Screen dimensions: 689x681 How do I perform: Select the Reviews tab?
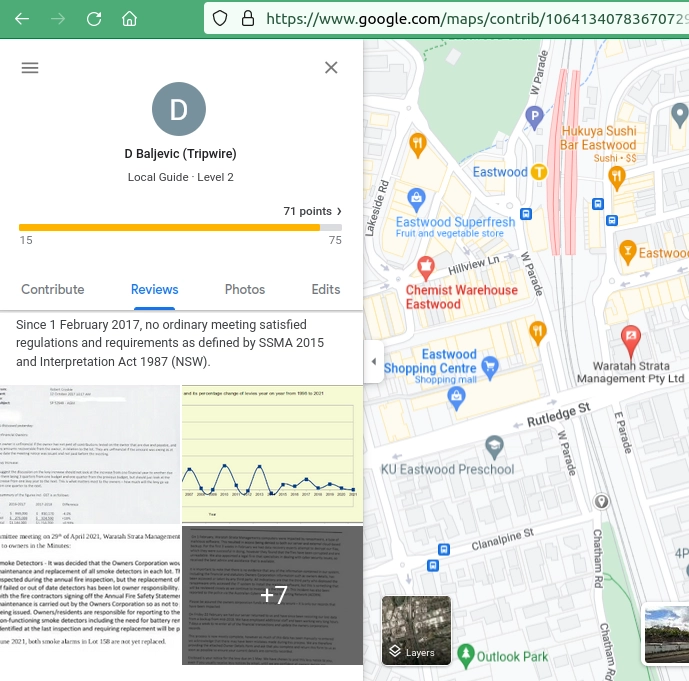(155, 289)
